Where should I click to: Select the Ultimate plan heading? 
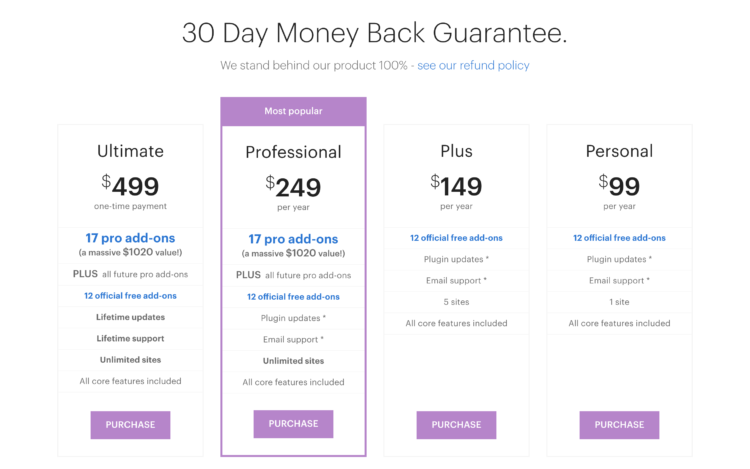click(x=130, y=152)
